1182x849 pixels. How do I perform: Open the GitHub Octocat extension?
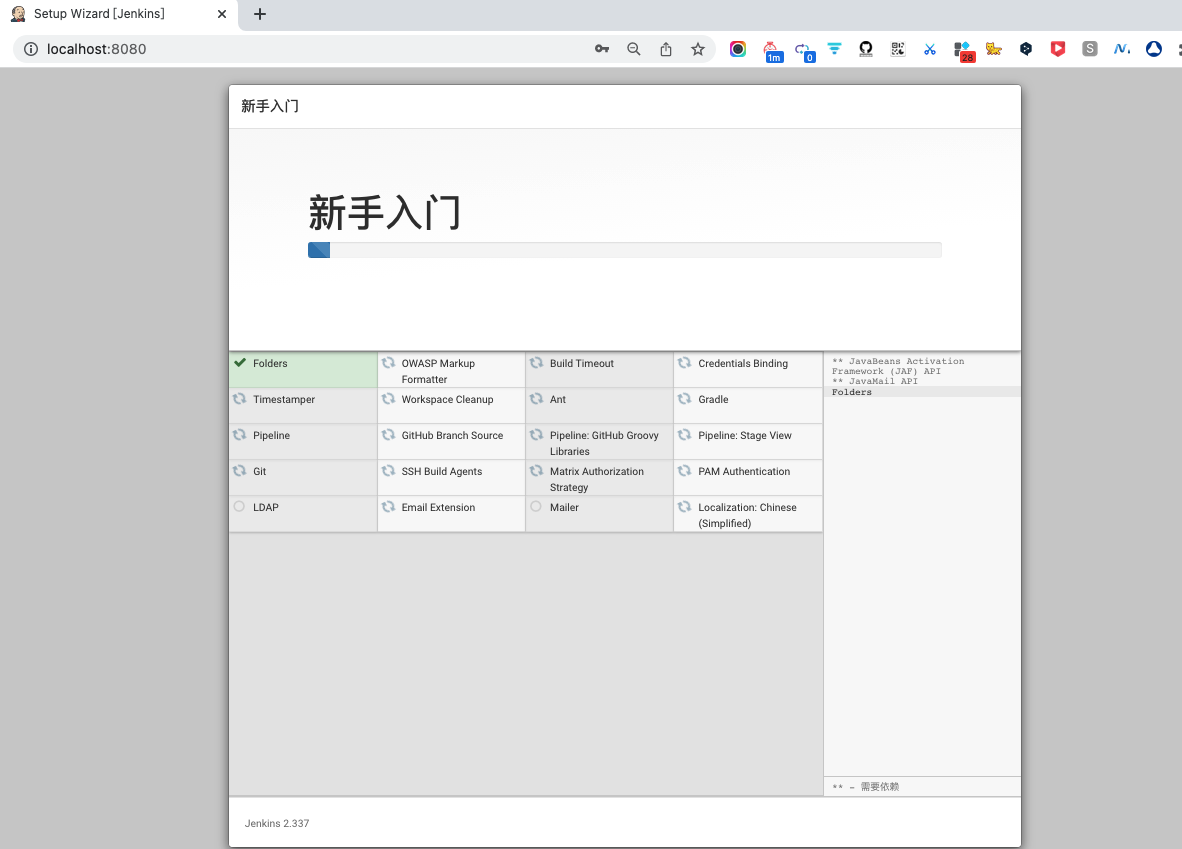[866, 49]
